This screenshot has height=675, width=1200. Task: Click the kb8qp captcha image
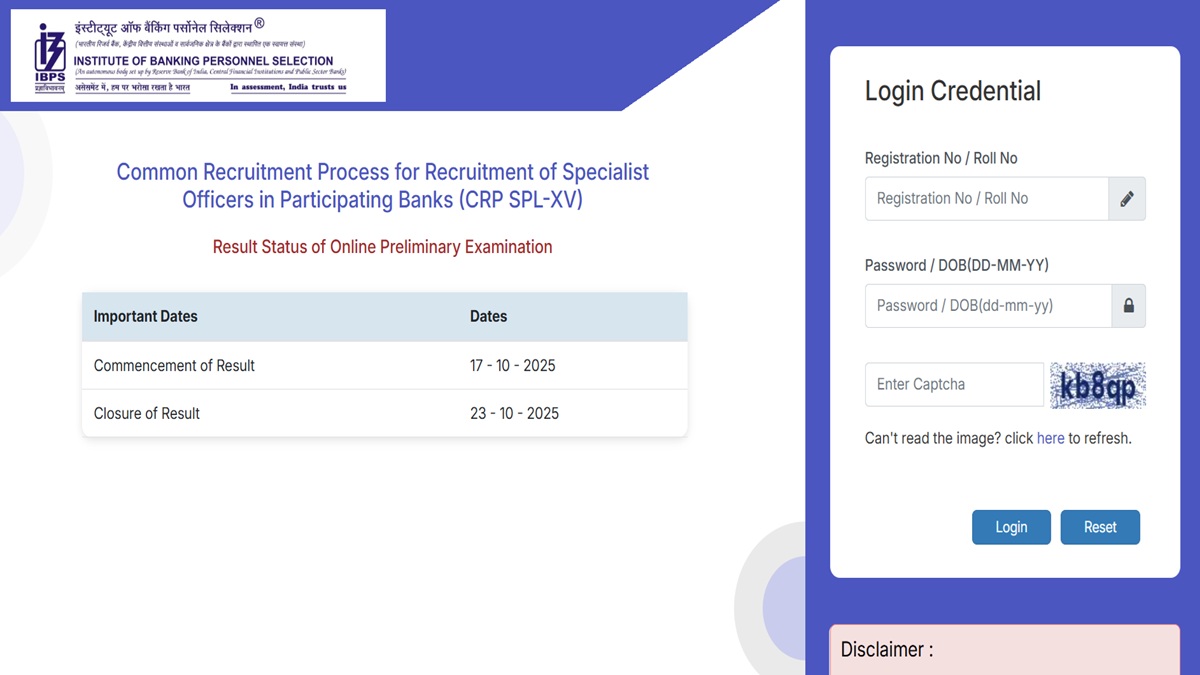point(1097,385)
